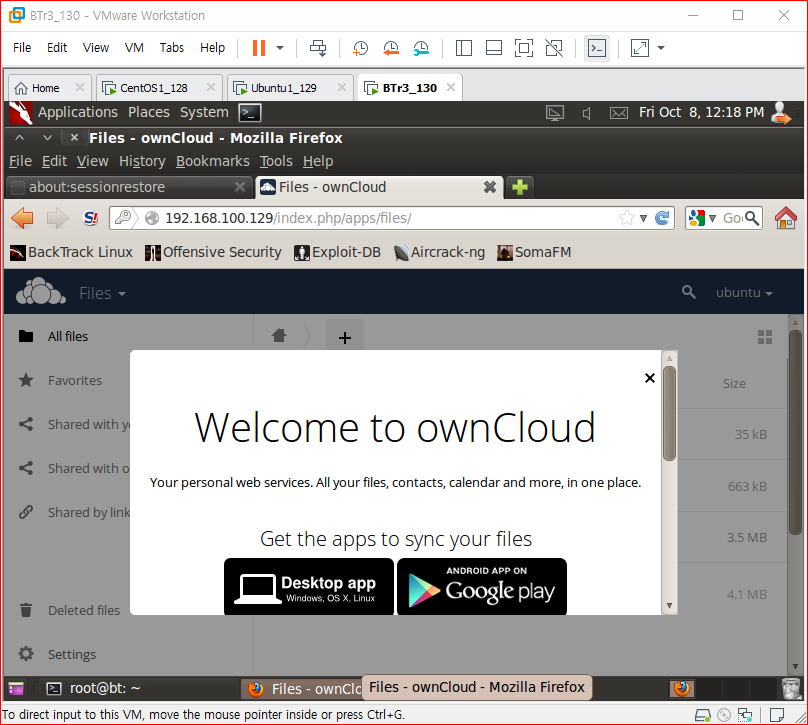Expand the stretch display dropdown arrow
The image size is (808, 725).
click(x=661, y=48)
